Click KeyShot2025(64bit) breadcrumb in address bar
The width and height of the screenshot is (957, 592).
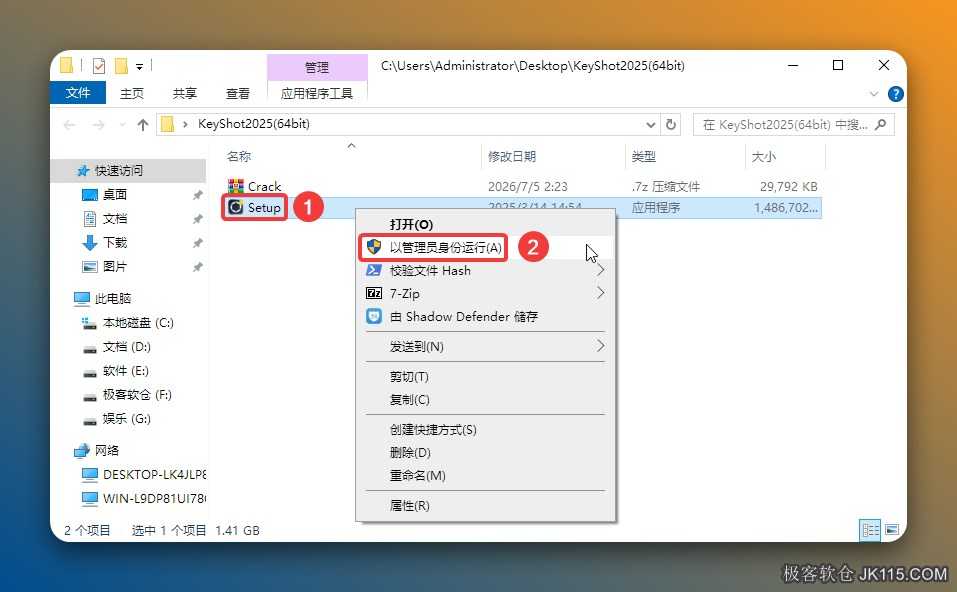254,124
